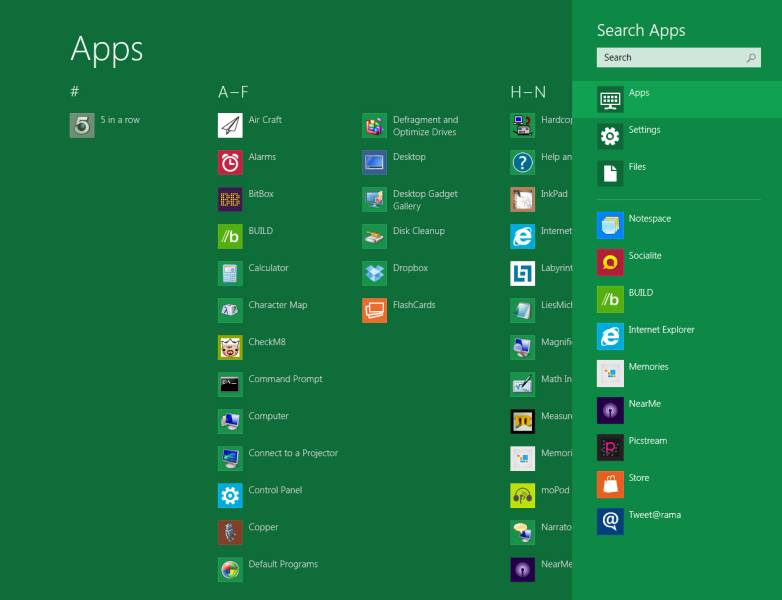The image size is (782, 600).
Task: Launch the FlashCards app icon
Action: click(x=374, y=310)
